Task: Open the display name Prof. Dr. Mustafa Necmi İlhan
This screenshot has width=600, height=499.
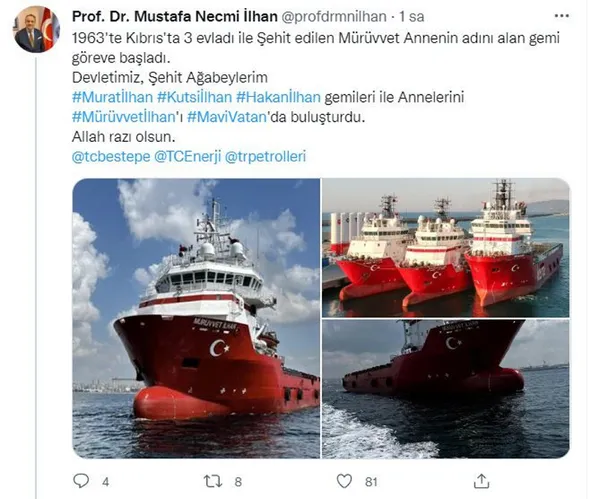Action: tap(174, 16)
